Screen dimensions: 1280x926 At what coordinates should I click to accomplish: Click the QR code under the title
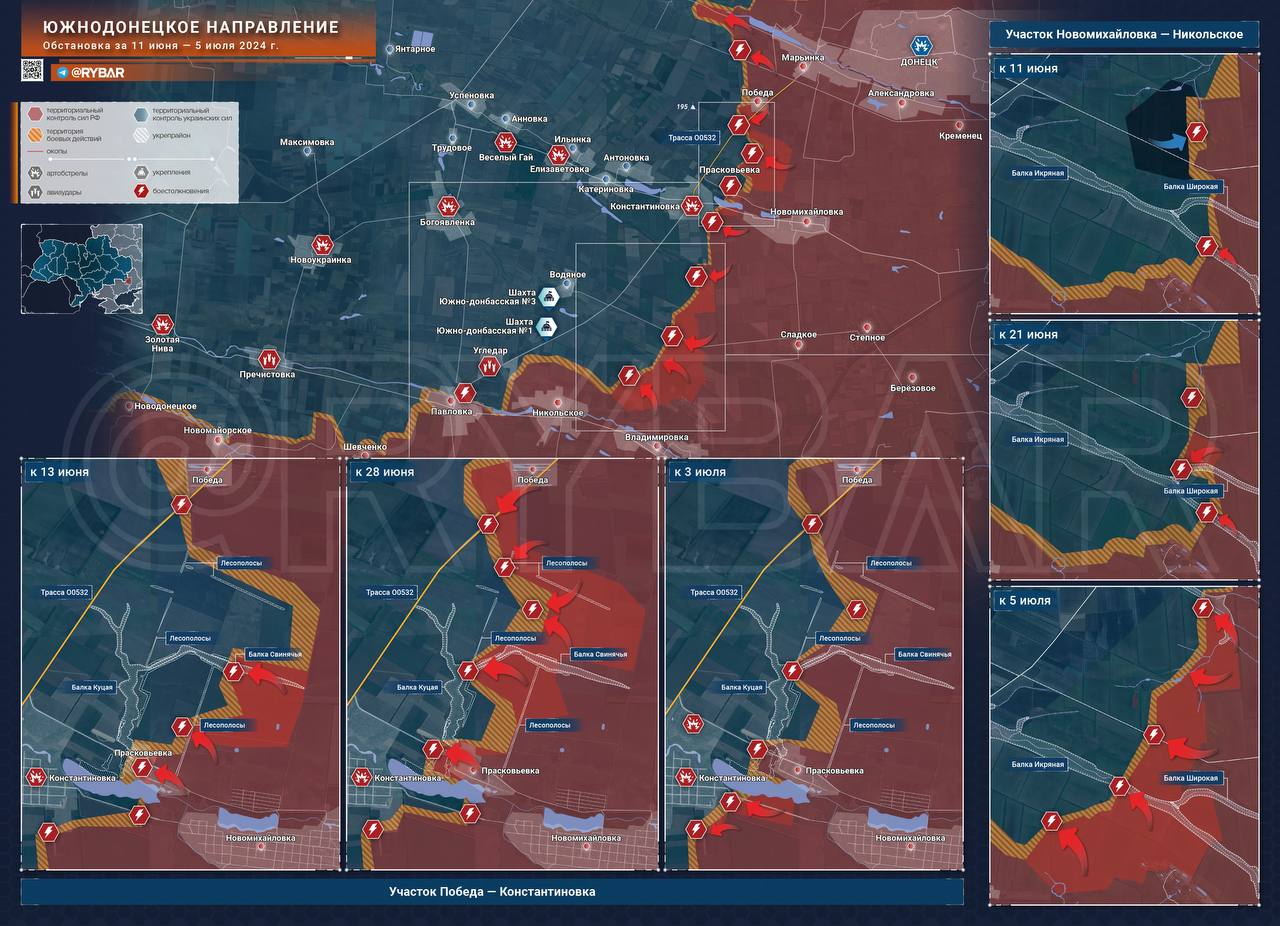[32, 70]
